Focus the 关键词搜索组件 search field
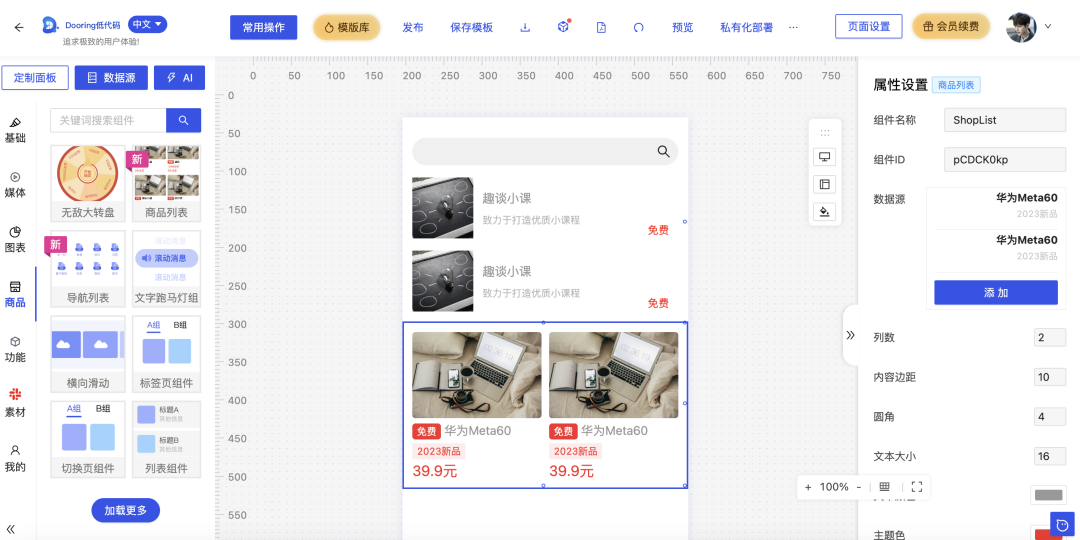The image size is (1080, 540). pos(108,120)
